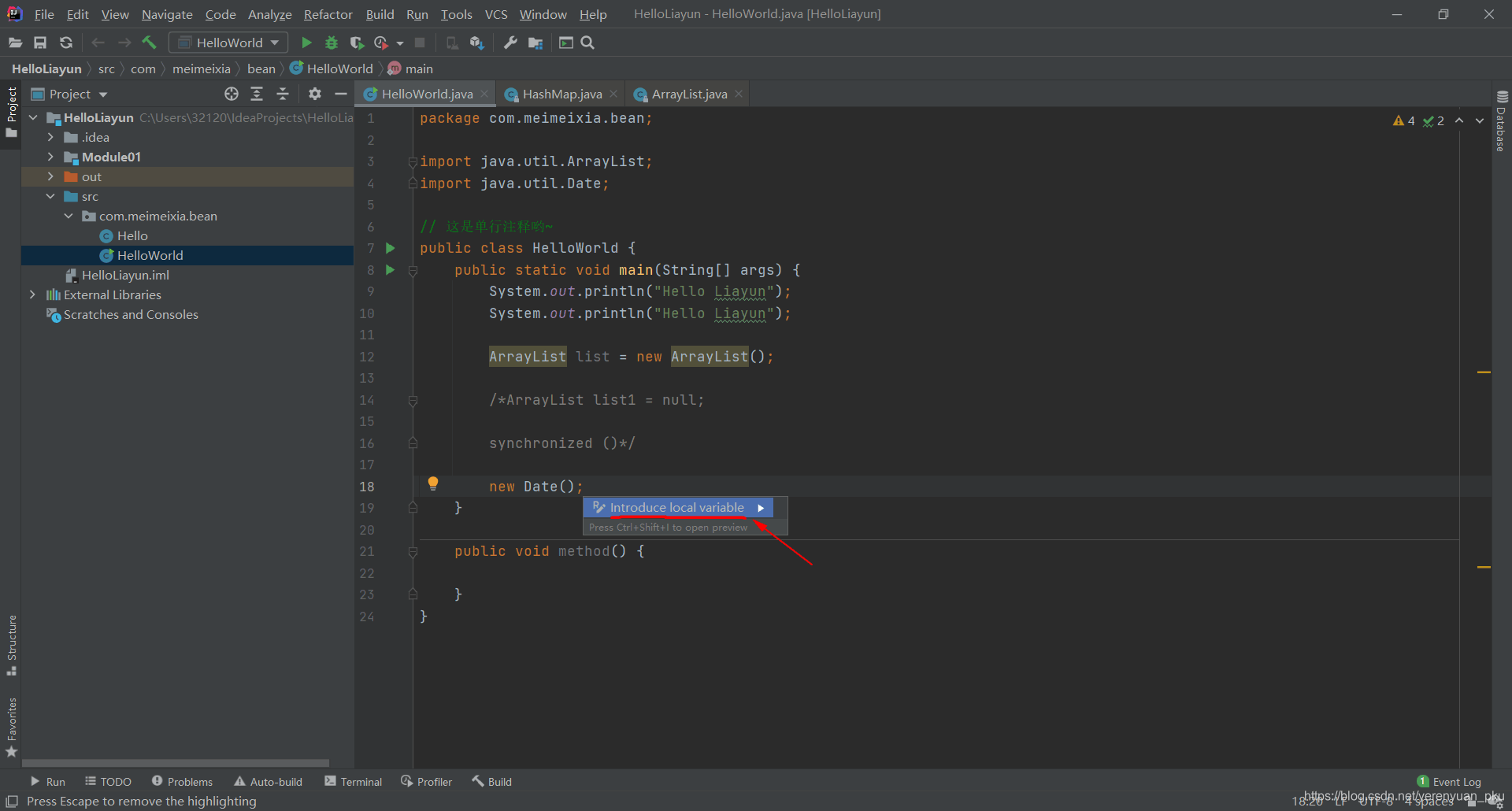Click the Project panel horizontal scrollbar
This screenshot has height=811, width=1512.
coord(176,763)
